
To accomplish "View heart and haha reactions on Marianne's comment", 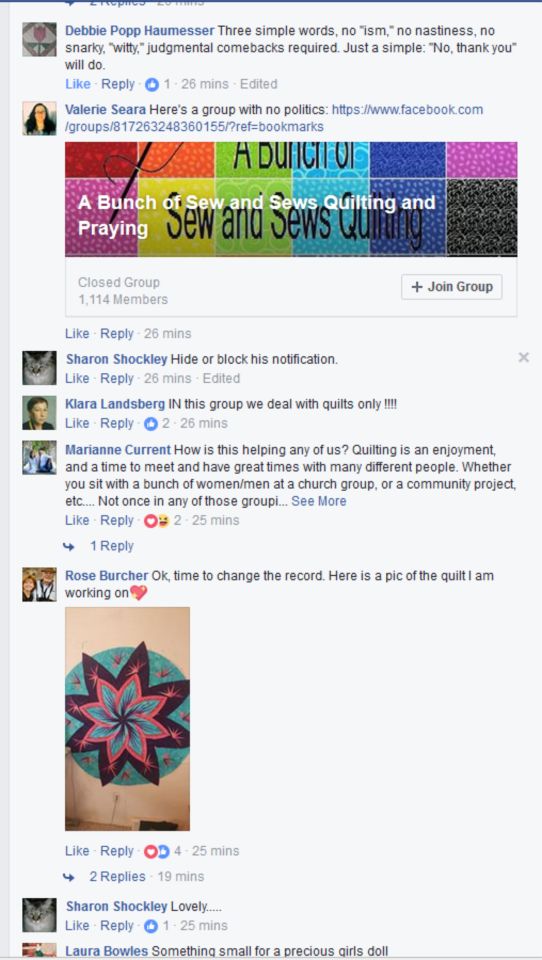I will pos(156,521).
